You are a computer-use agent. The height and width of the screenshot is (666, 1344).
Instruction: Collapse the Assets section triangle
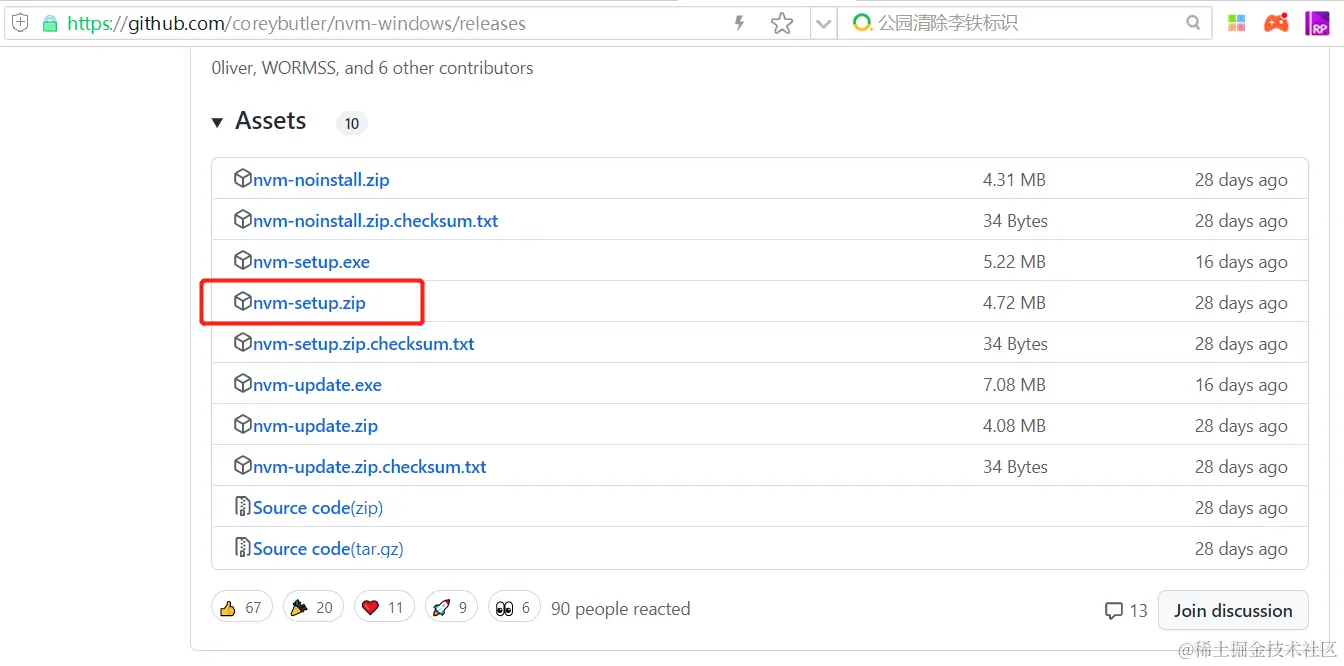pos(217,123)
